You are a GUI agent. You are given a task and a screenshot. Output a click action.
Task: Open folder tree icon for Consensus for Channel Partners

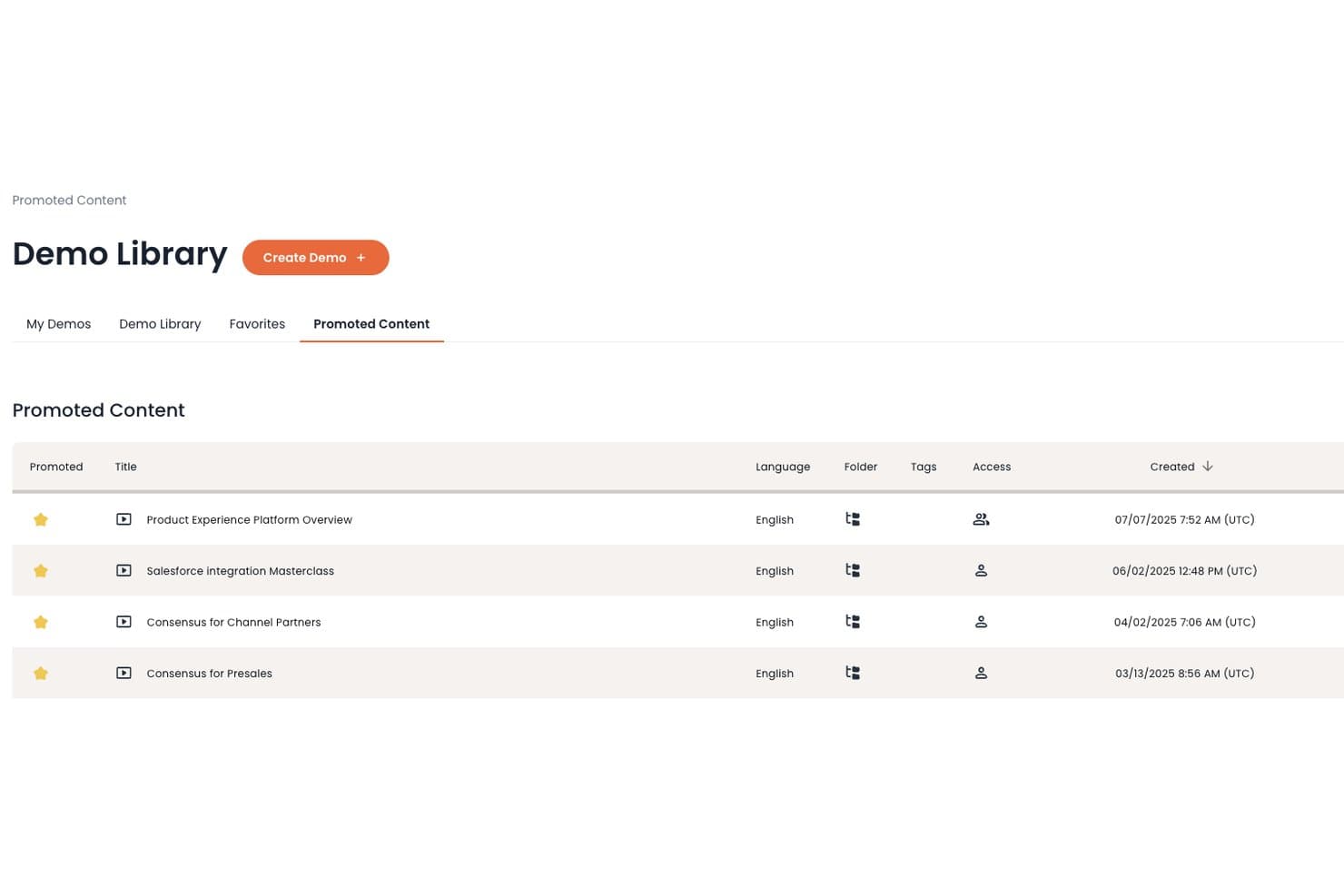pyautogui.click(x=853, y=622)
